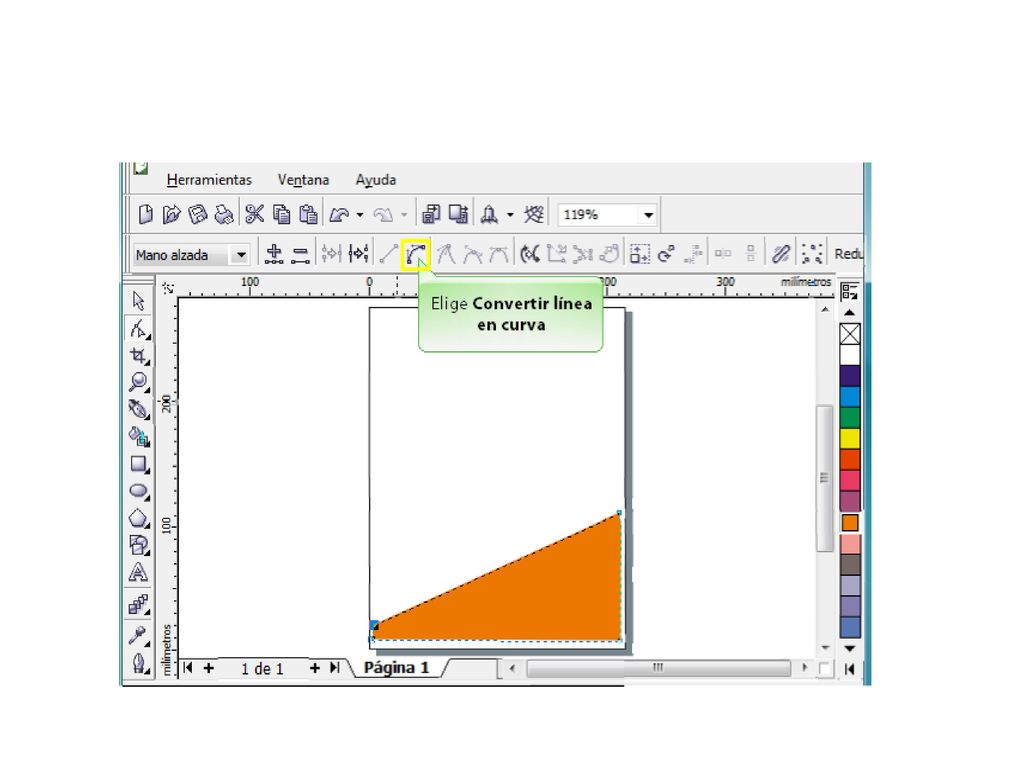Screen dimensions: 1024x768
Task: Click the Add nodes icon
Action: point(274,254)
